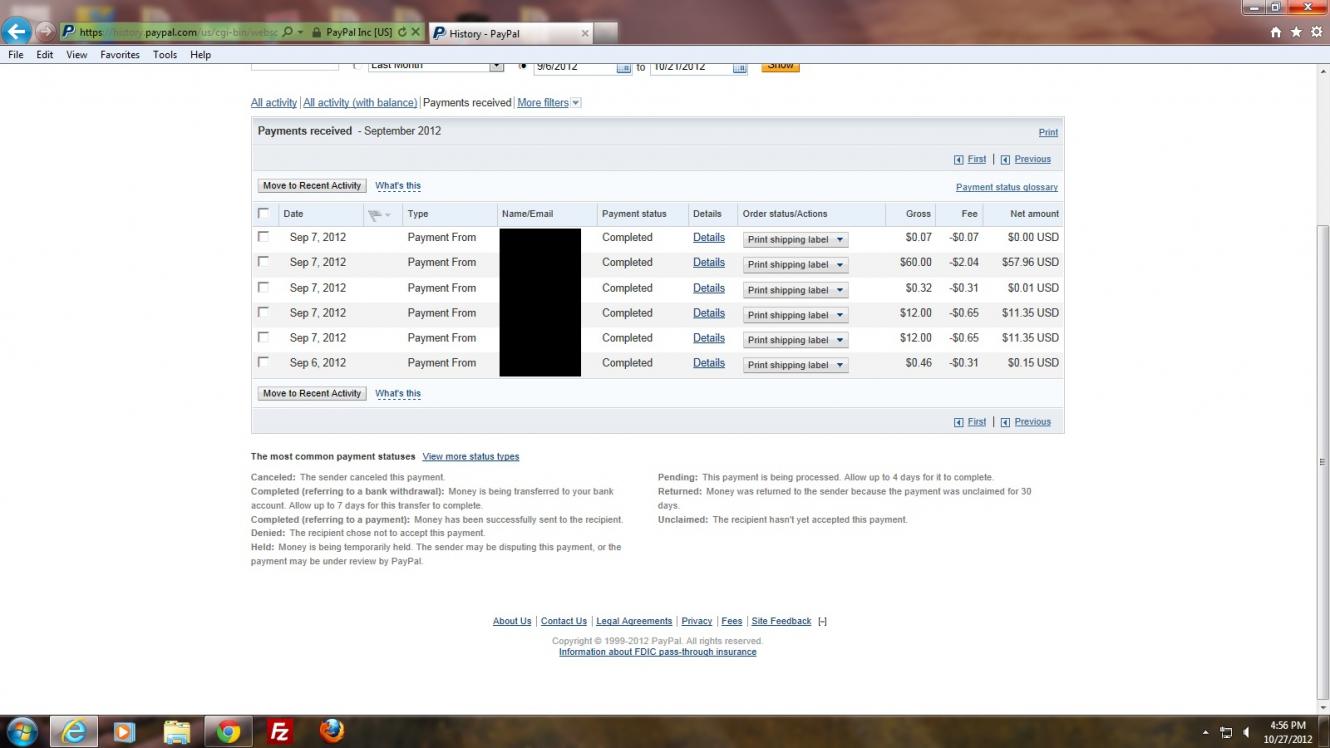Open Details for the $60.00 payment
Viewport: 1330px width, 748px height.
point(709,262)
